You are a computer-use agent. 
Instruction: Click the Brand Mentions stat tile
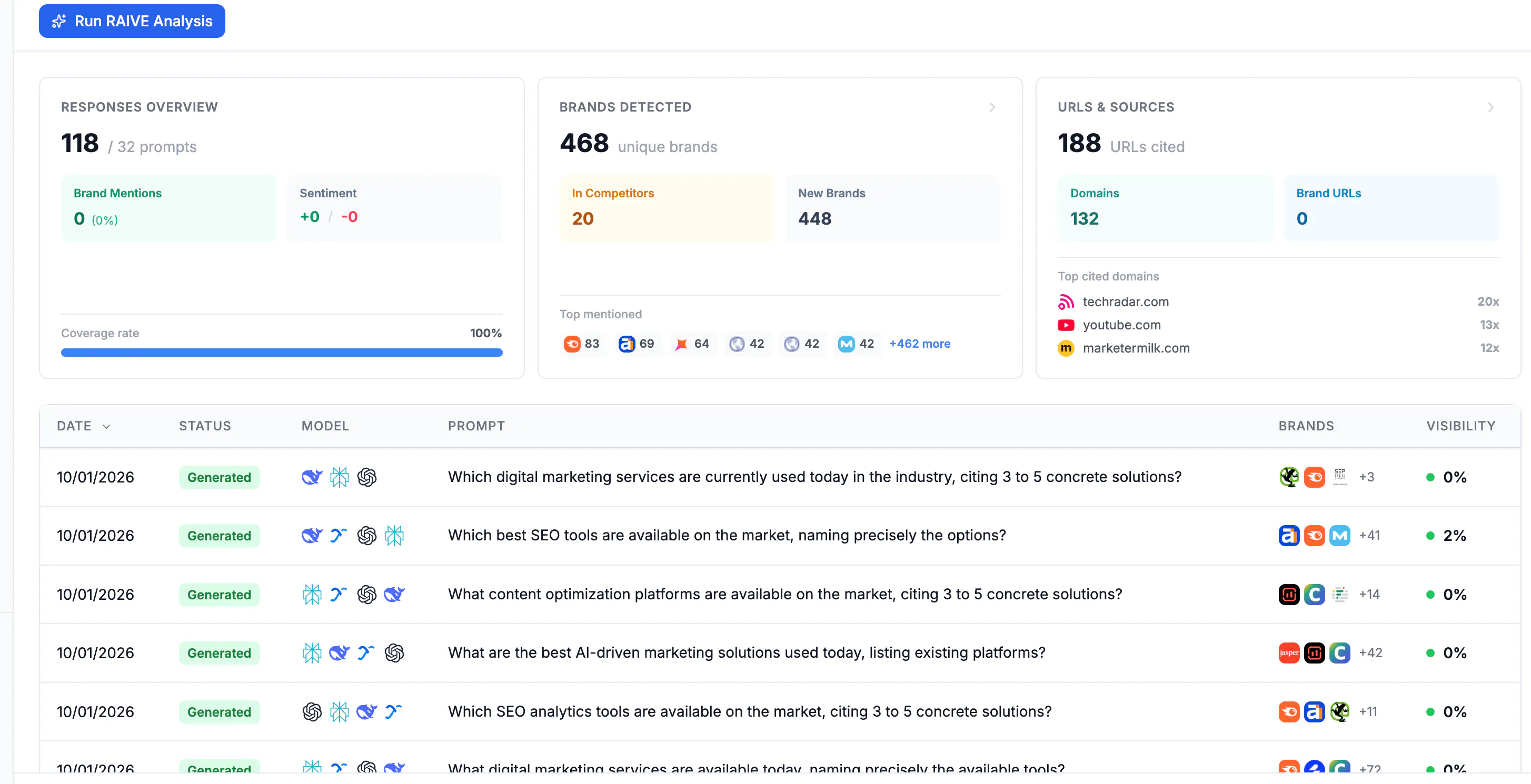(168, 208)
